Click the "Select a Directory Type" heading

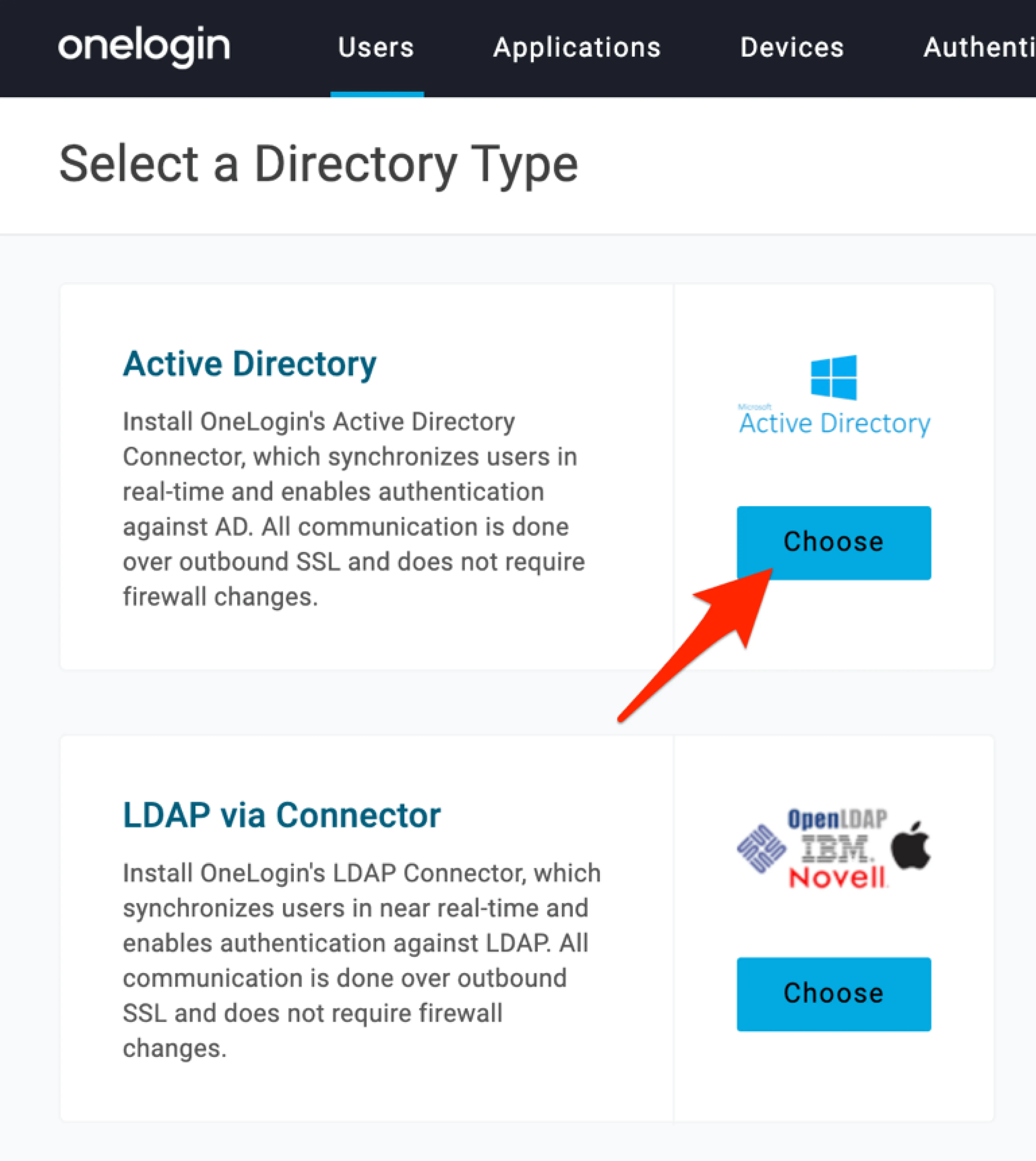click(319, 165)
